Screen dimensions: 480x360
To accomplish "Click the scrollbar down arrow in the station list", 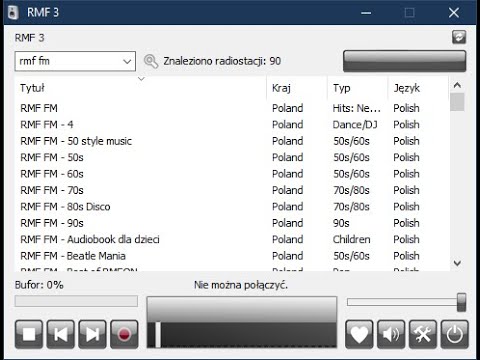I will (457, 263).
